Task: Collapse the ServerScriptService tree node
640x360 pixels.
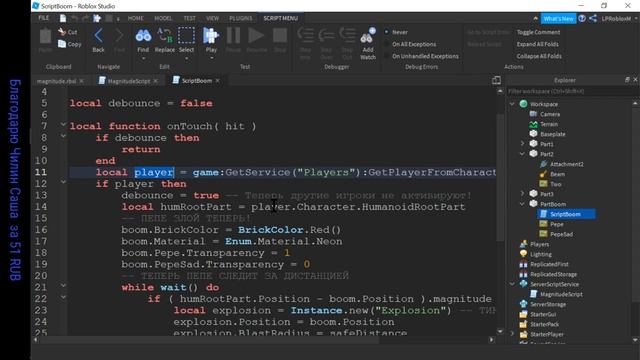Action: click(x=512, y=284)
